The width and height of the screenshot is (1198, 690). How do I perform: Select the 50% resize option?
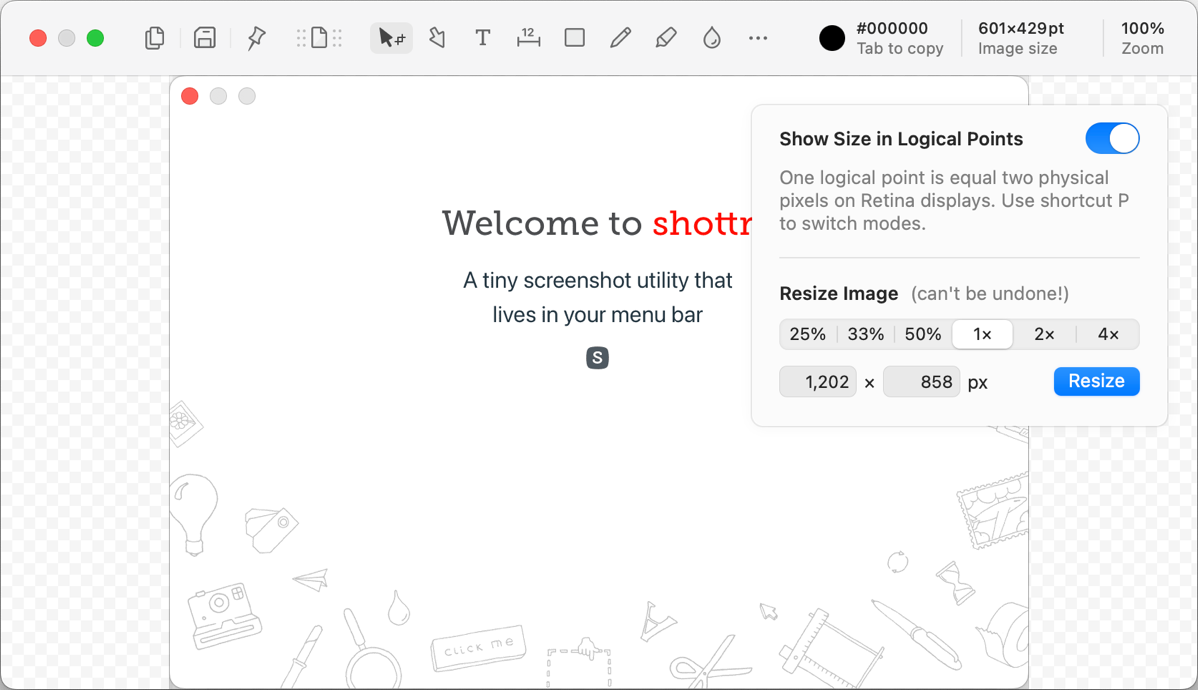923,335
